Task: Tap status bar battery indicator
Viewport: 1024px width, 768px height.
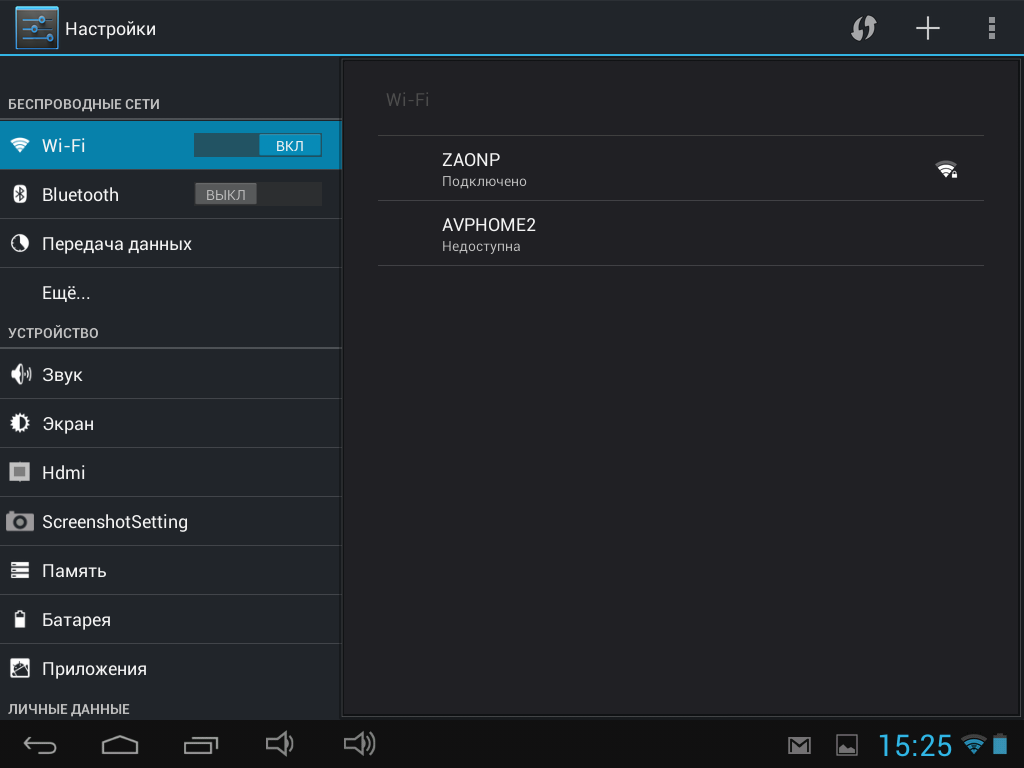Action: pyautogui.click(x=1000, y=744)
